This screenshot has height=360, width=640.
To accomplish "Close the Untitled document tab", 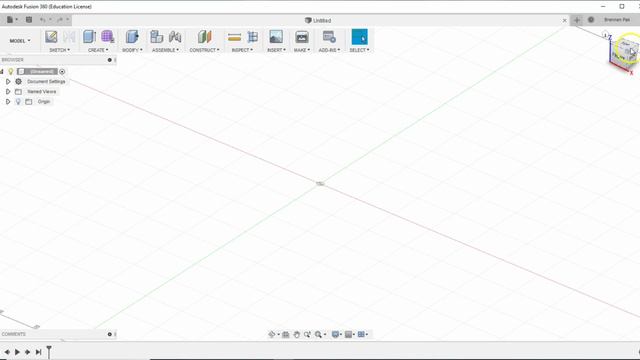I will coord(564,20).
